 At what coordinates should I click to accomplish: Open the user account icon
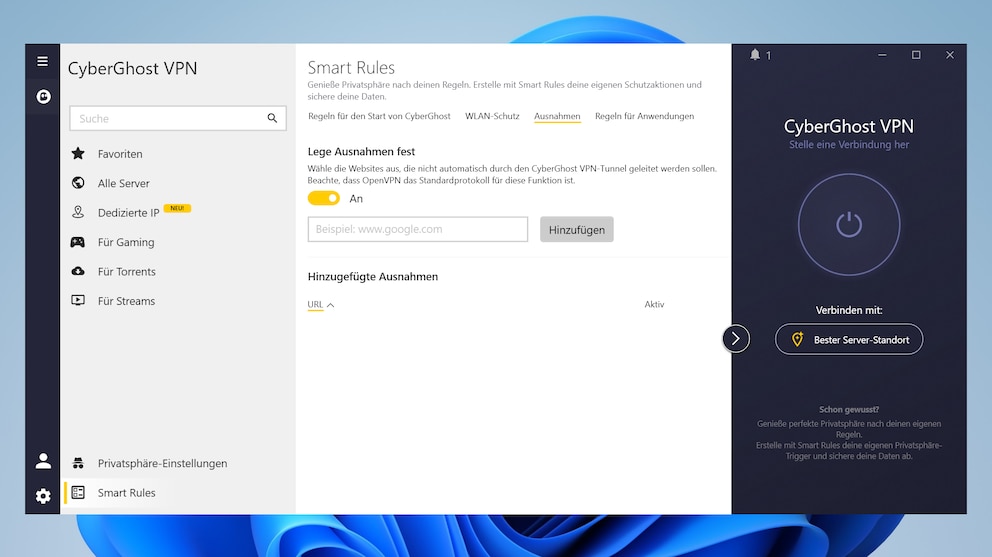pos(43,461)
